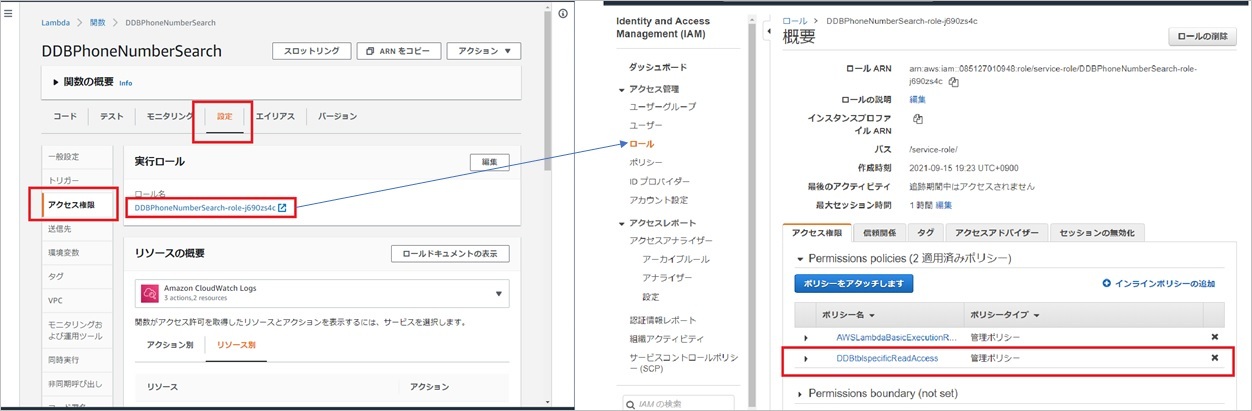1252x411 pixels.
Task: Click the Amazon CloudWatch Logs service icon
Action: tap(150, 293)
